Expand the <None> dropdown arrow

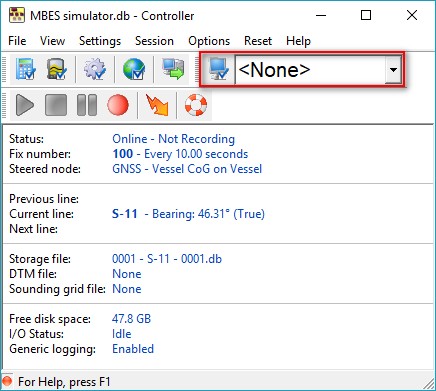coord(393,70)
